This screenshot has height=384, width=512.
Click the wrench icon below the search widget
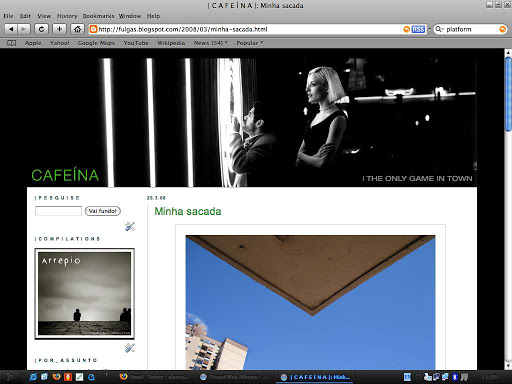tap(130, 227)
